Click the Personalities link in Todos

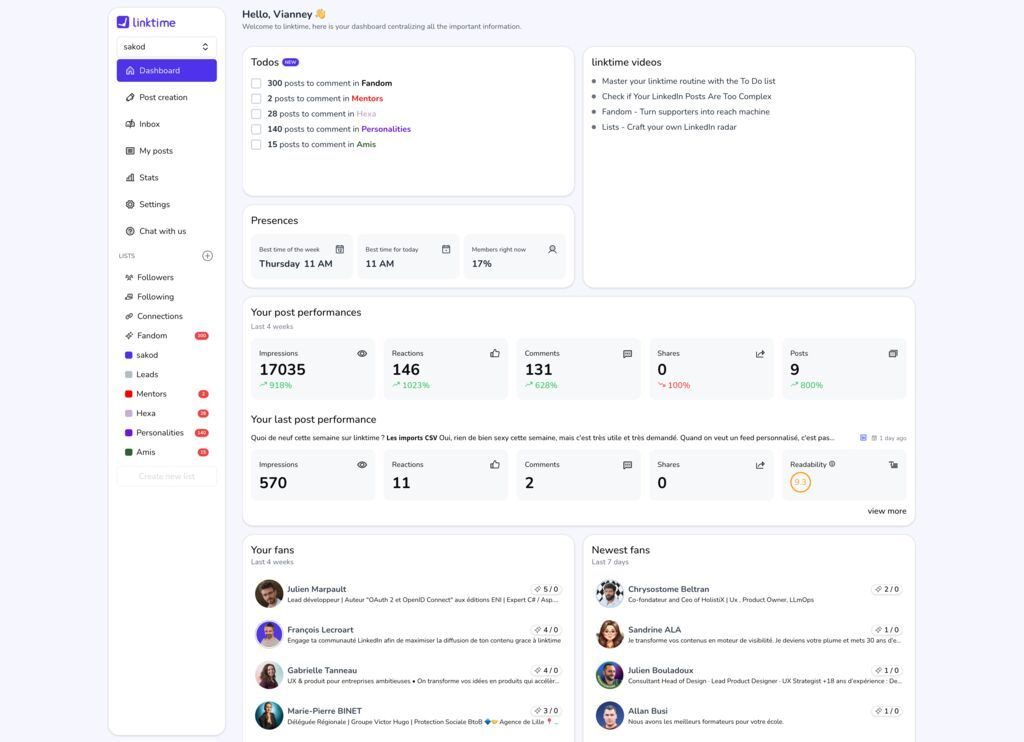(x=386, y=129)
